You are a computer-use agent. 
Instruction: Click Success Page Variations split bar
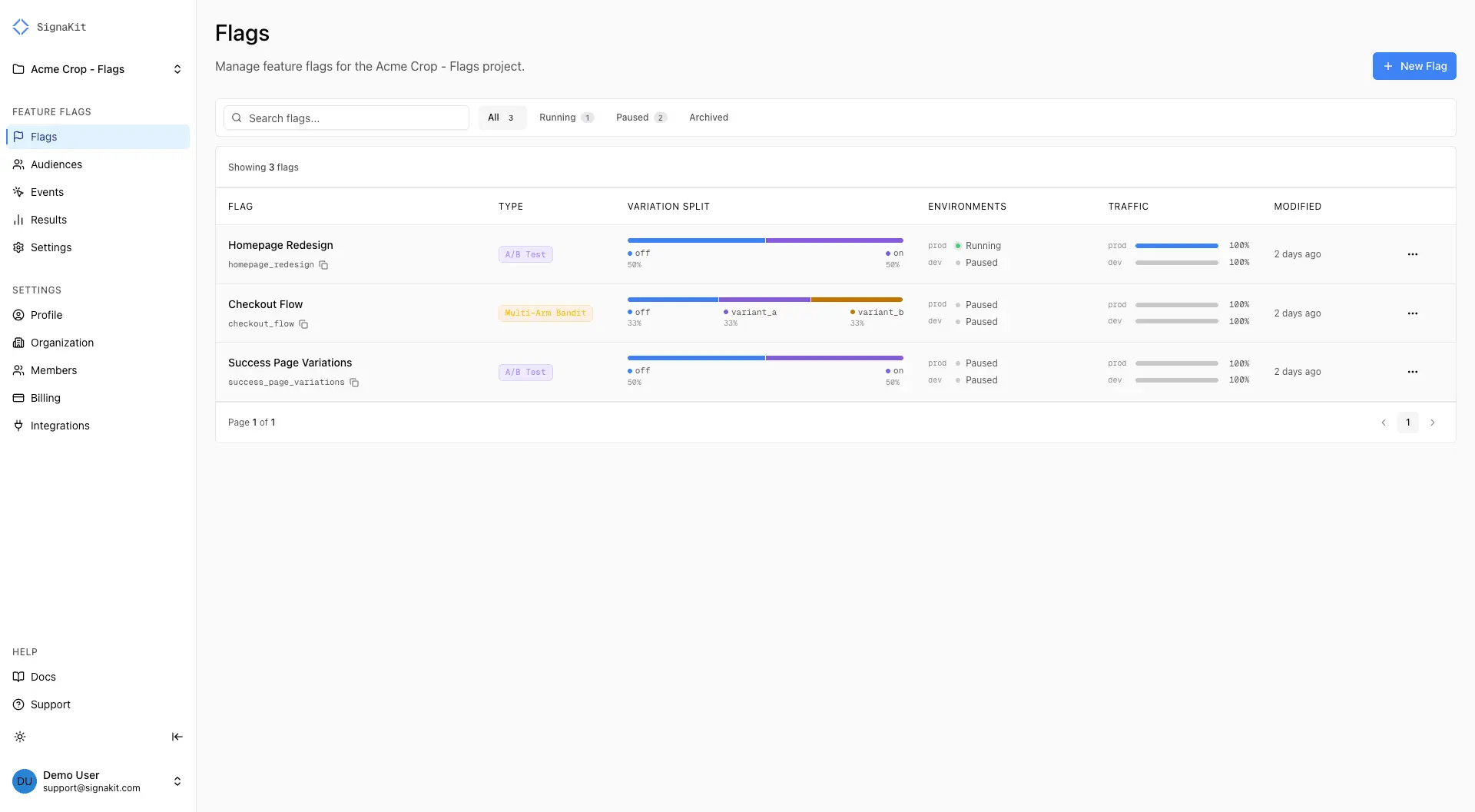[x=765, y=358]
